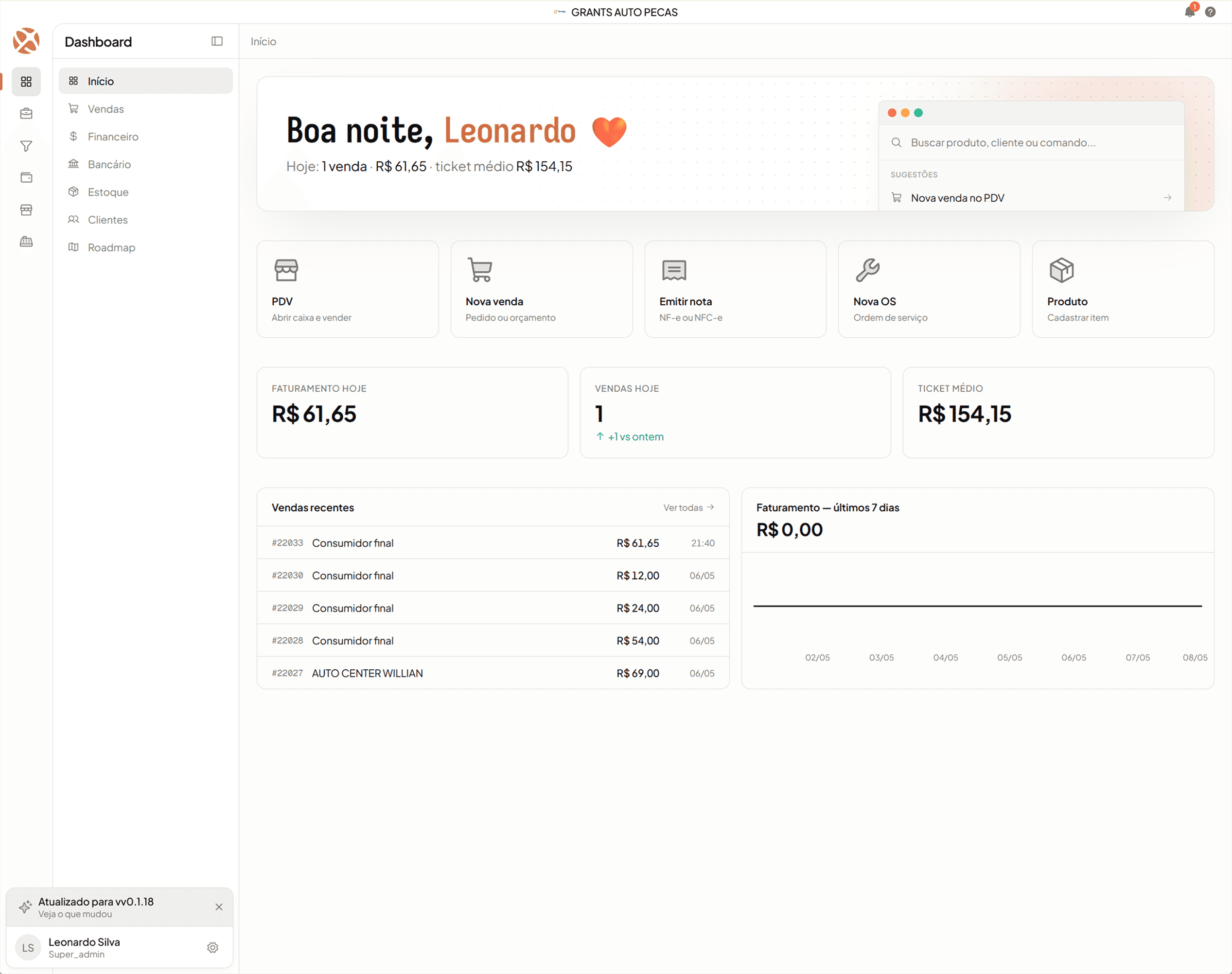Click the sparkle icon on update notice
1232x974 pixels.
pyautogui.click(x=24, y=907)
